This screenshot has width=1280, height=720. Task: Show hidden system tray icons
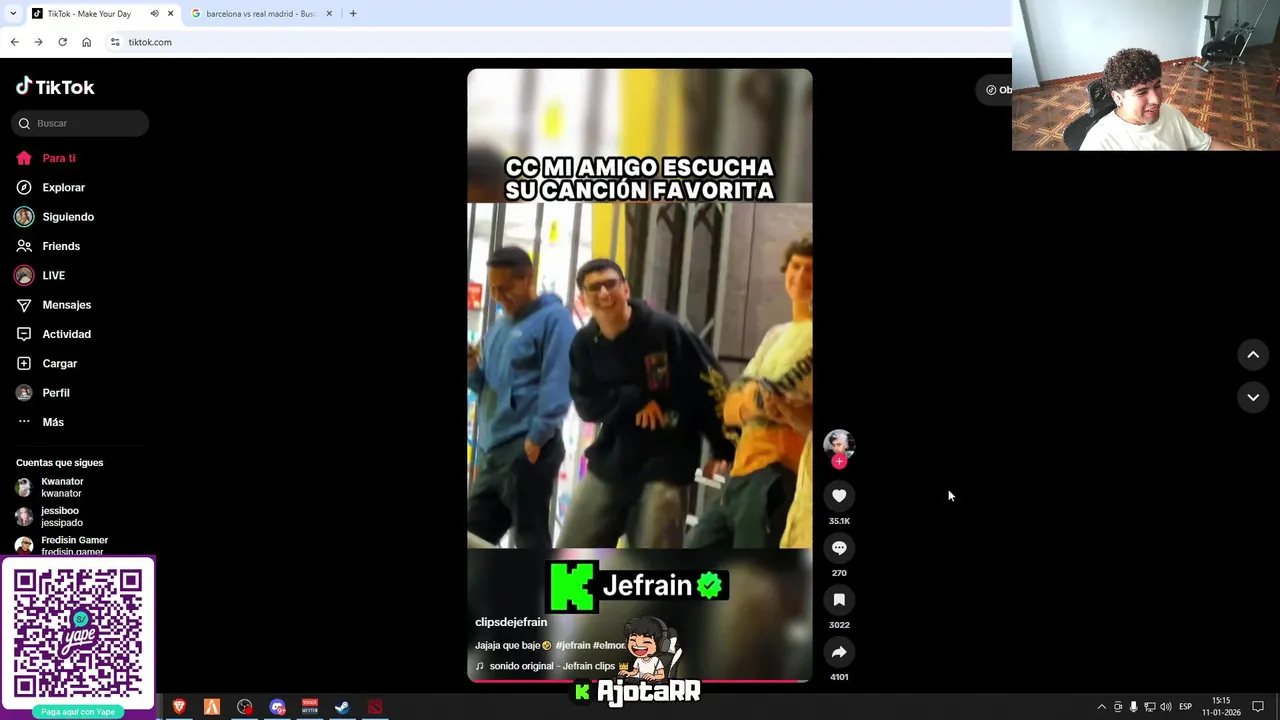tap(1102, 707)
